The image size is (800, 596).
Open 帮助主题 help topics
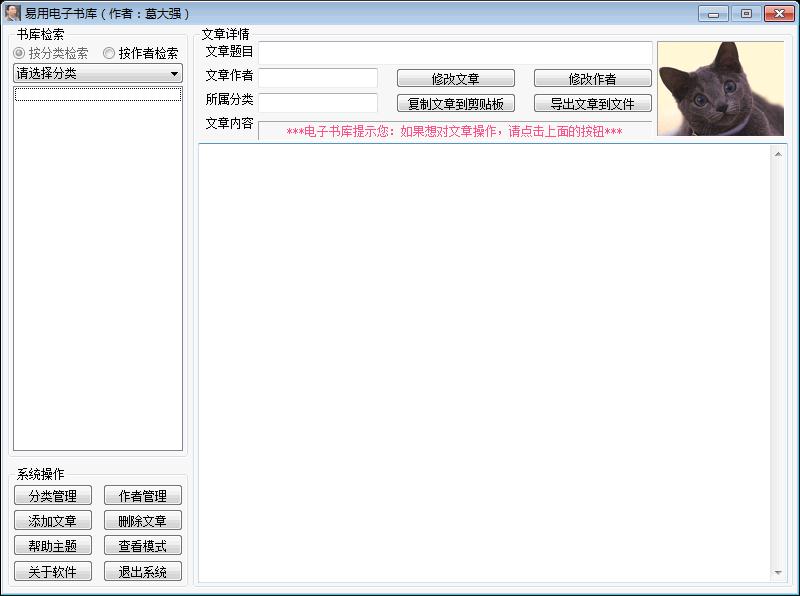point(53,545)
